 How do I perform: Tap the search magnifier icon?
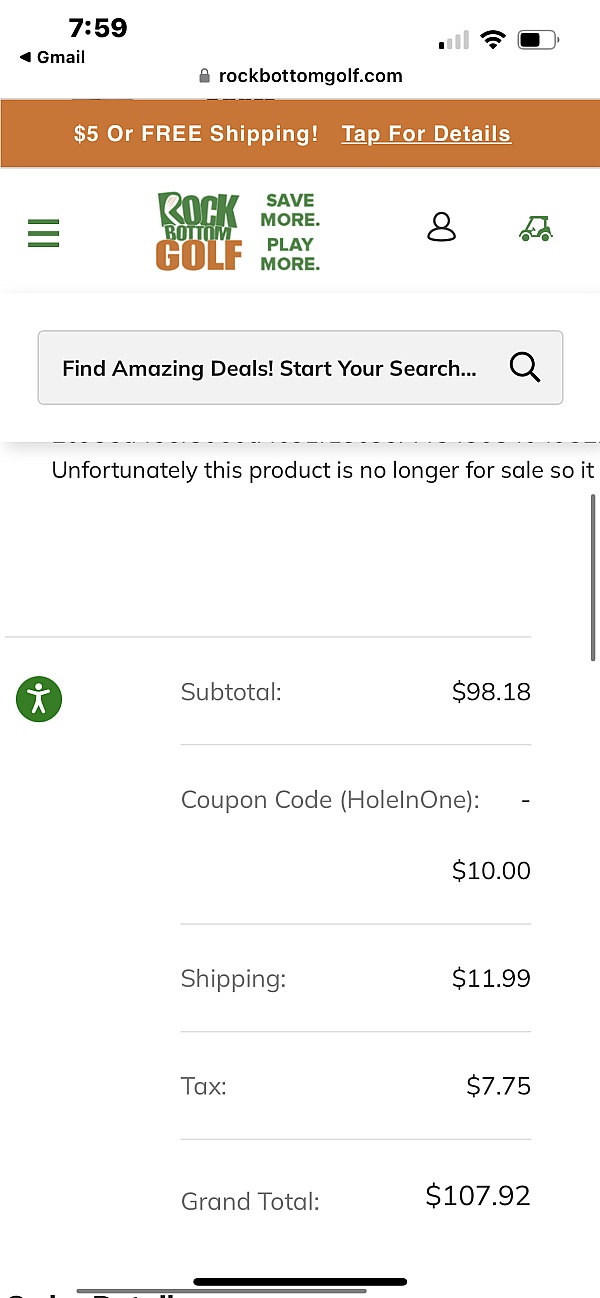[524, 368]
